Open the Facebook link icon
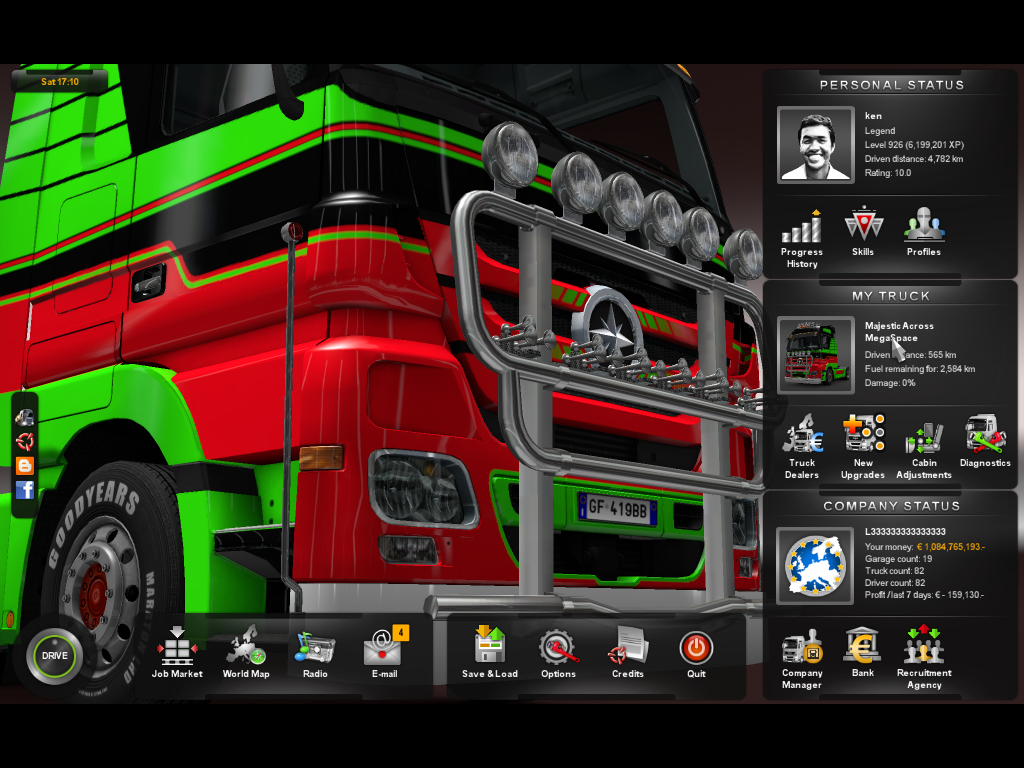Screen dimensions: 1024x768 [x=25, y=490]
